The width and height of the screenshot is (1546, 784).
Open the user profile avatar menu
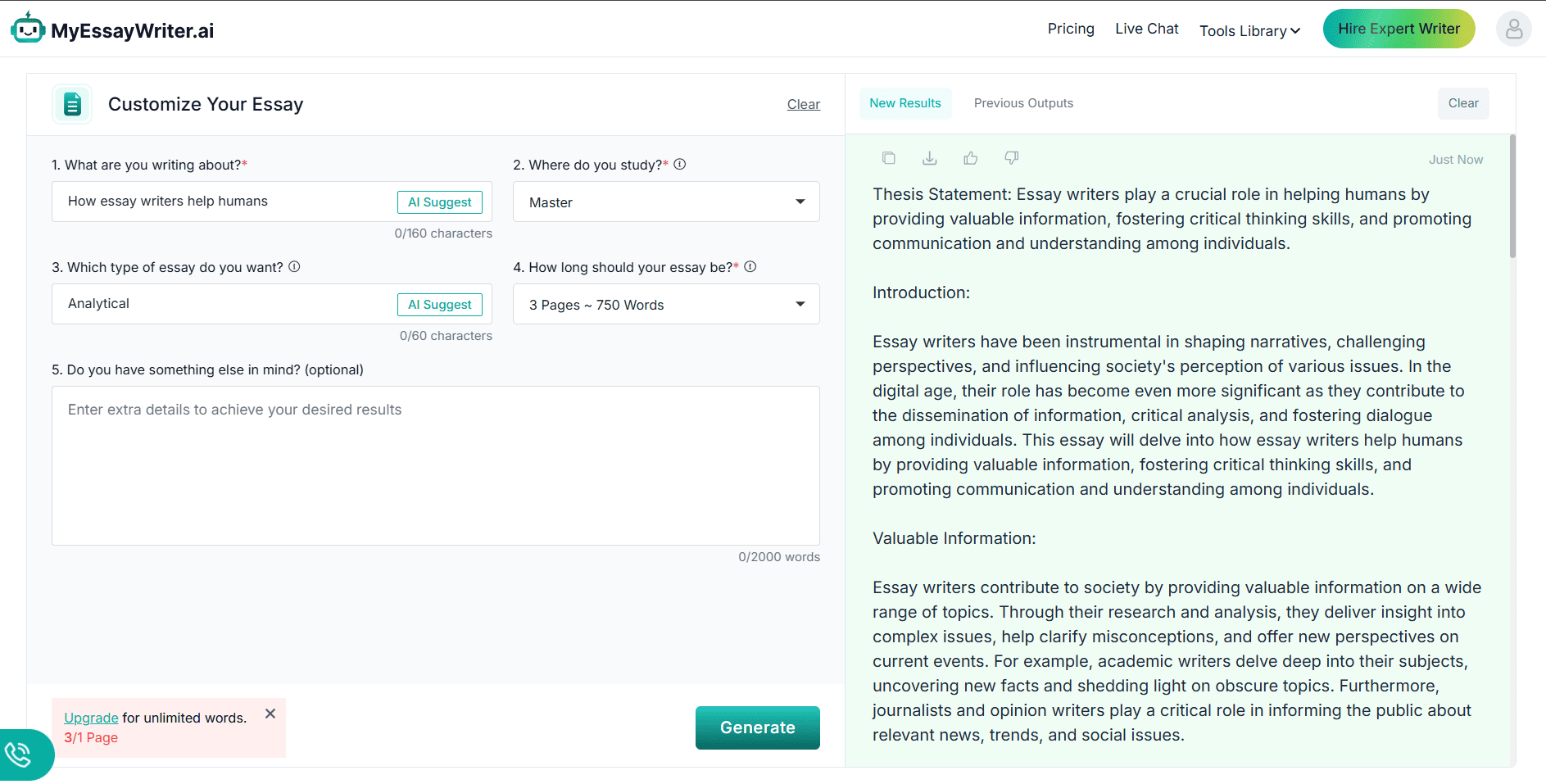click(x=1514, y=29)
